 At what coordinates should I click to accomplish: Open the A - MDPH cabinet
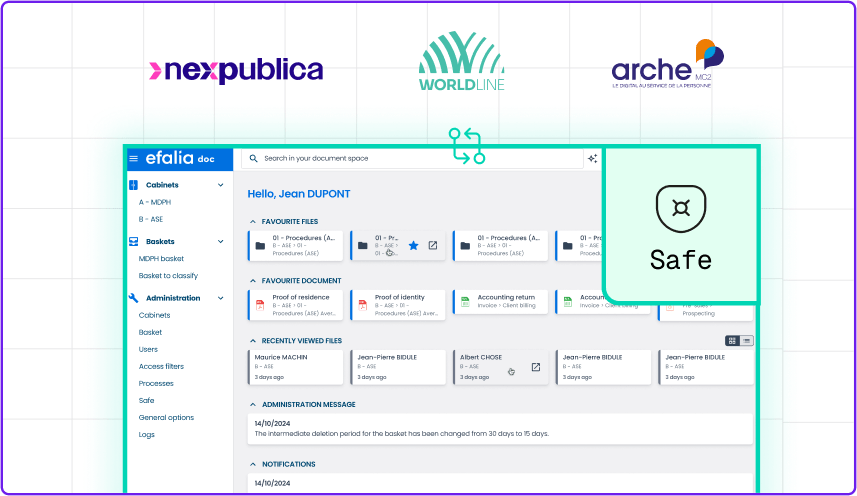[155, 202]
